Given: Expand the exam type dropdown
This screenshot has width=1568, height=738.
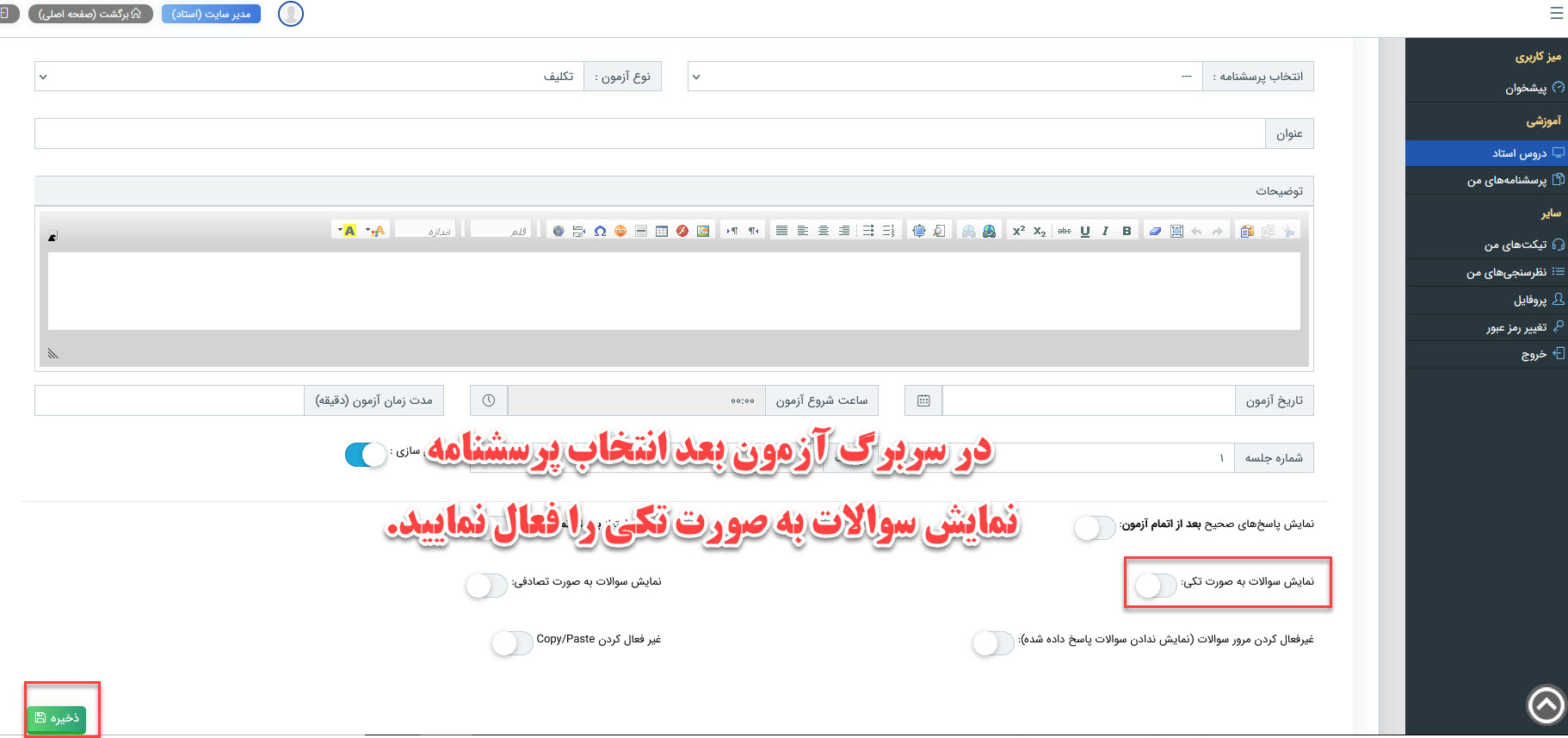Looking at the screenshot, I should (x=310, y=77).
